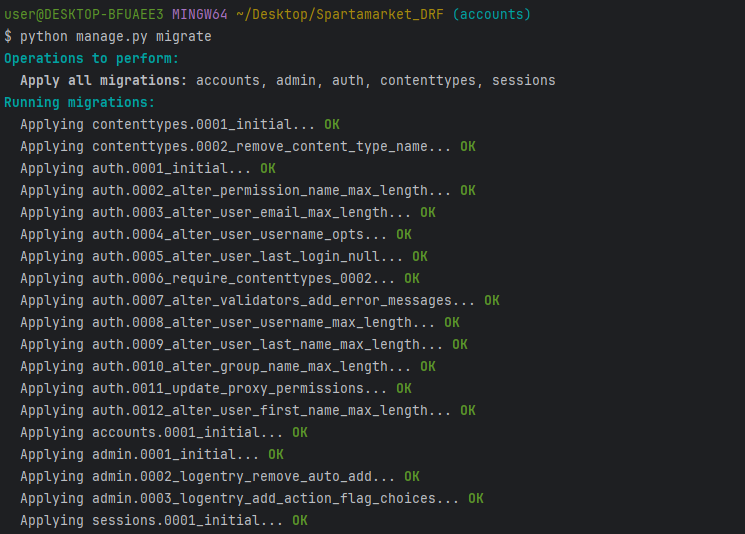The width and height of the screenshot is (745, 534).
Task: Click the auth.0011_update_proxy_permissions line
Action: [x=216, y=389]
